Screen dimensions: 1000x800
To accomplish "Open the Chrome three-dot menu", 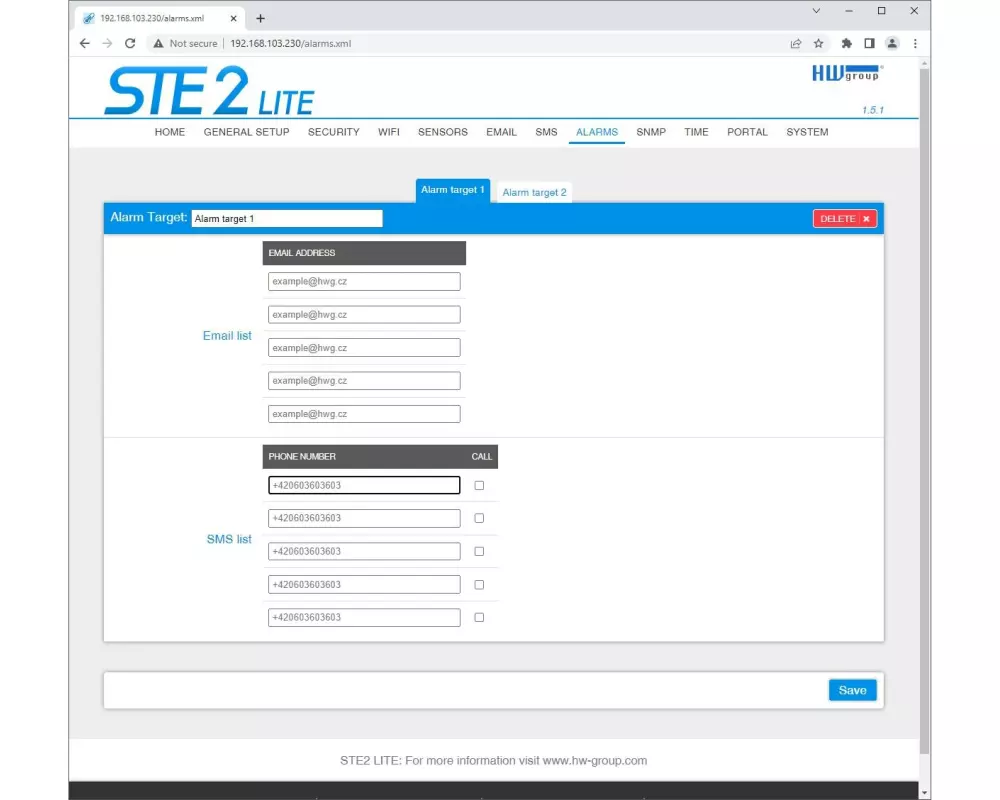I will coord(915,43).
